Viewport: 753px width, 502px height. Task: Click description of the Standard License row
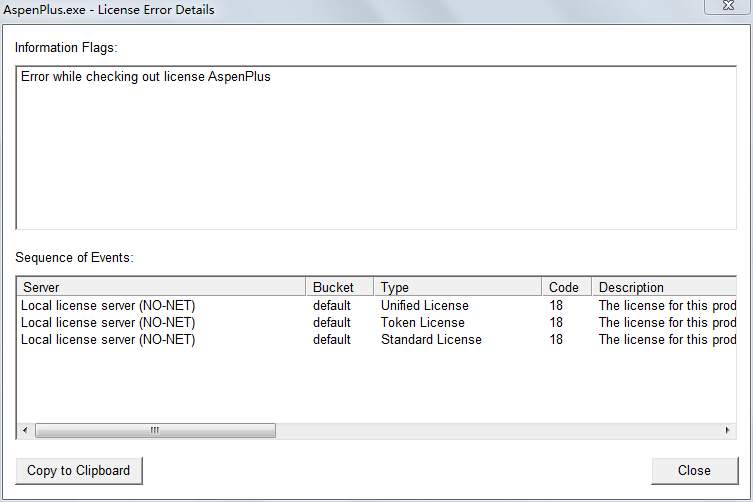[x=668, y=340]
